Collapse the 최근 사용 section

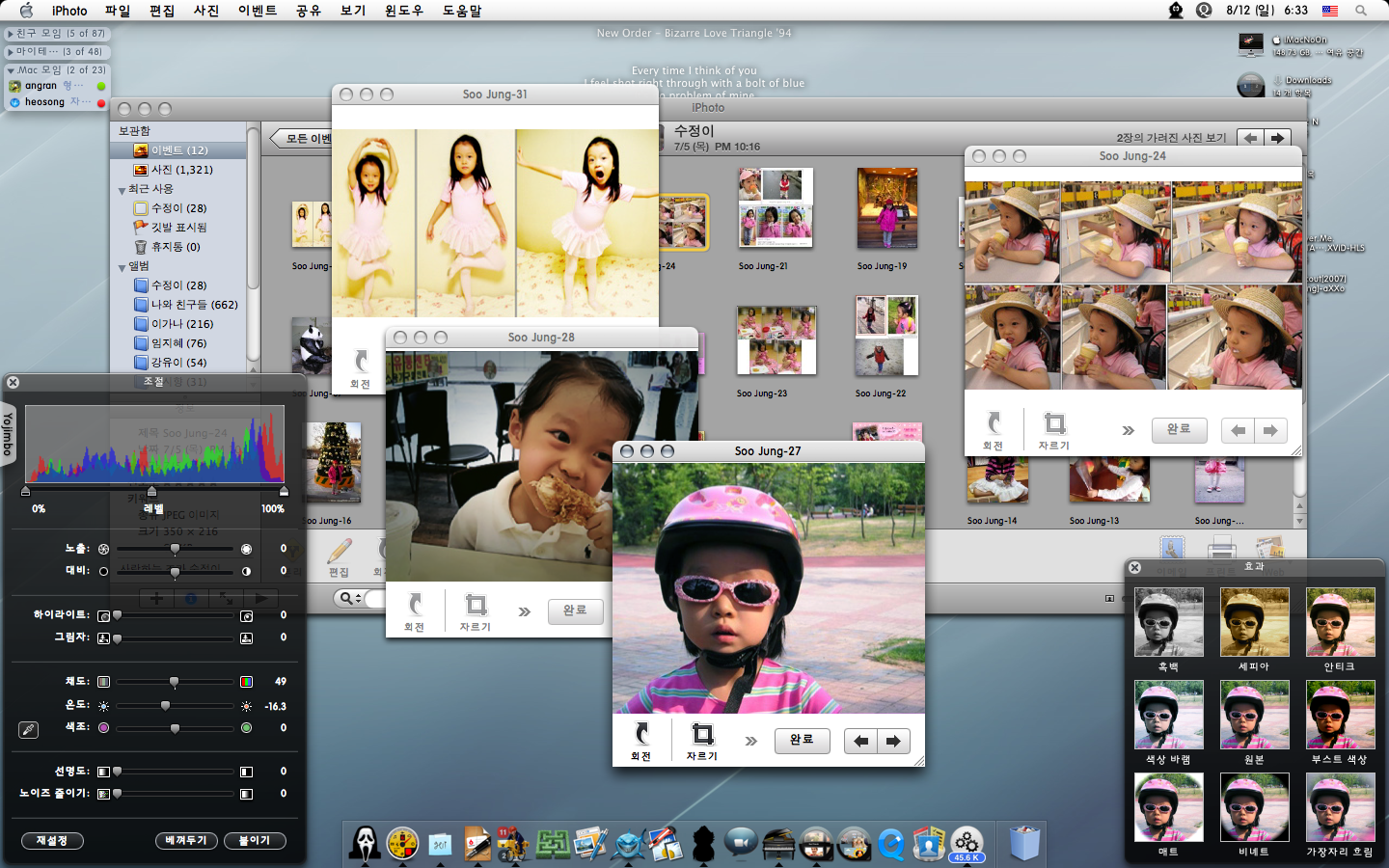click(x=122, y=190)
